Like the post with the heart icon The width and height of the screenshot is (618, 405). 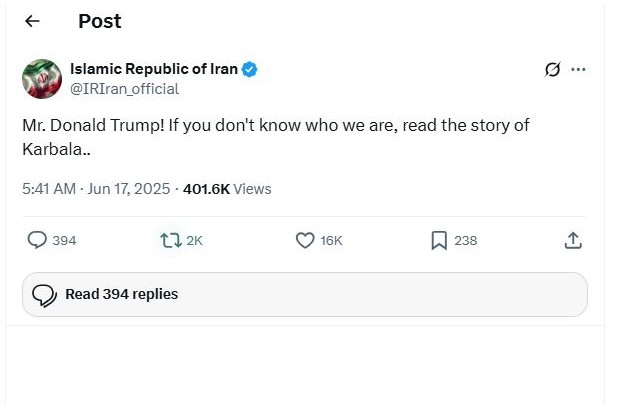pyautogui.click(x=306, y=240)
